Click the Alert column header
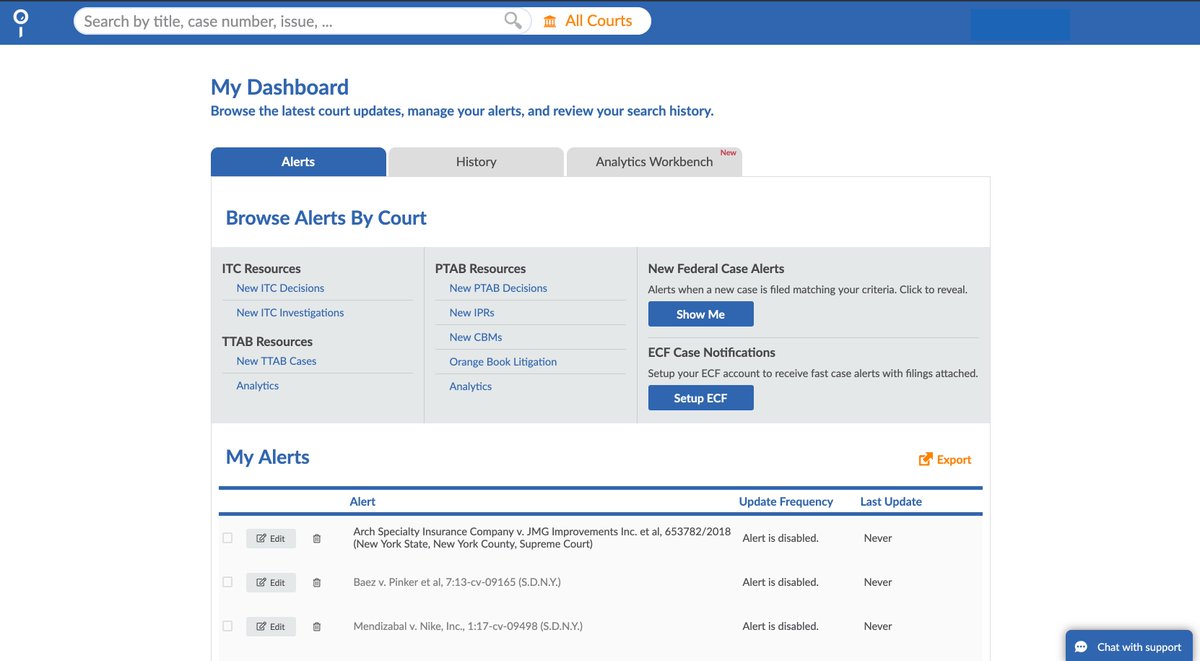The width and height of the screenshot is (1200, 661). tap(363, 501)
